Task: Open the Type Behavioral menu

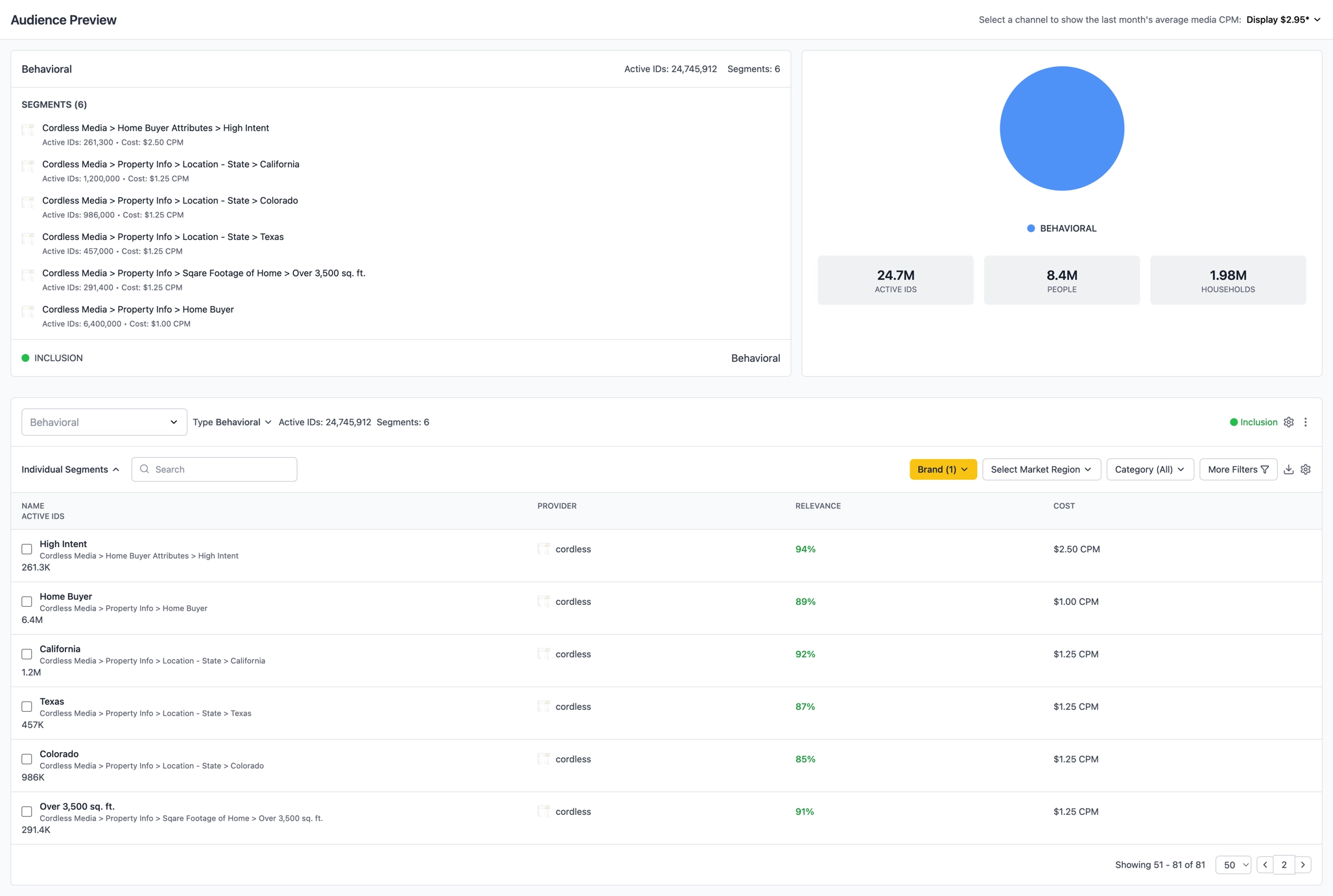Action: (231, 422)
